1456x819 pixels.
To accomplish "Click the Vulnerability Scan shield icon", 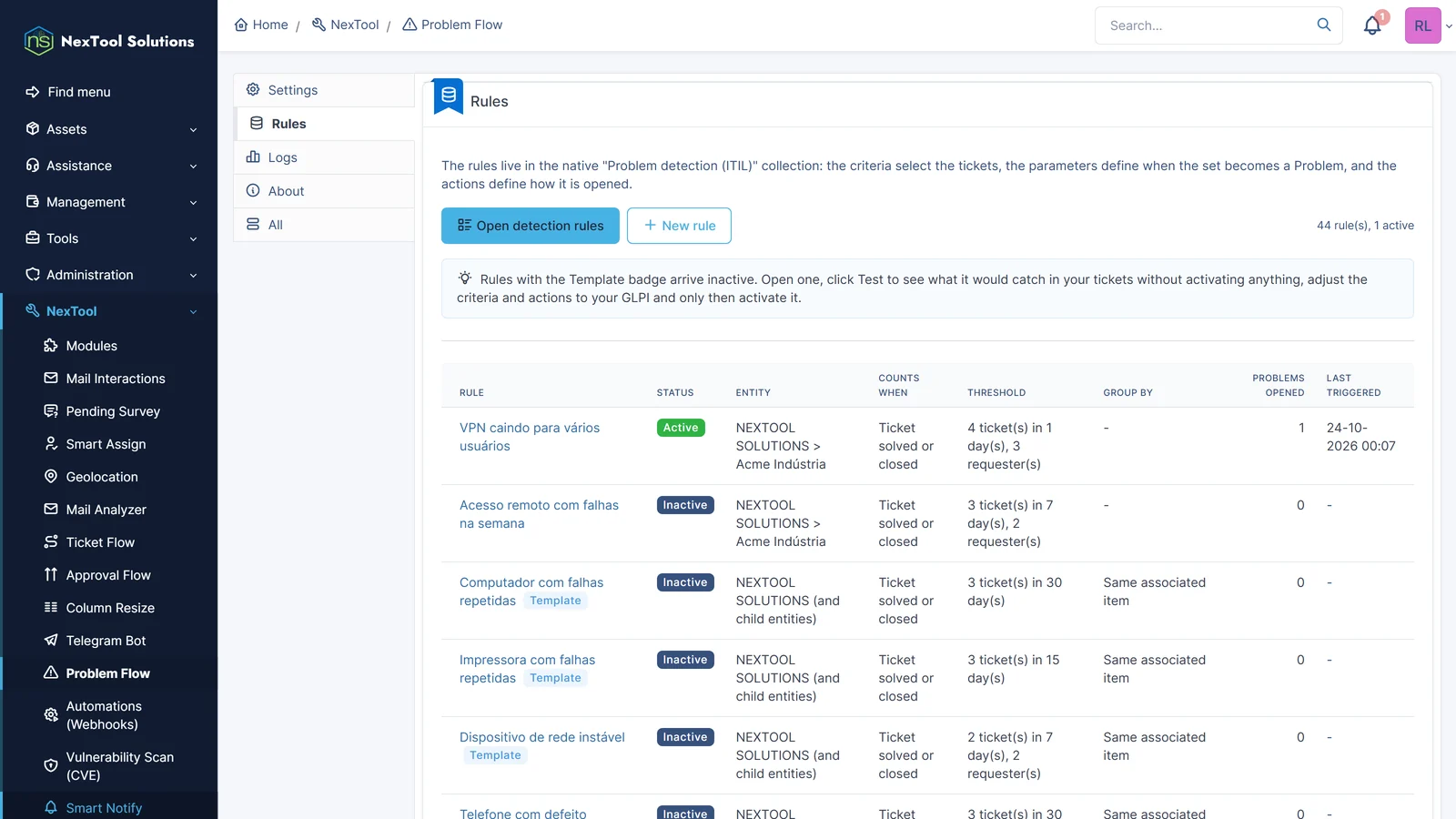I will pos(51,766).
